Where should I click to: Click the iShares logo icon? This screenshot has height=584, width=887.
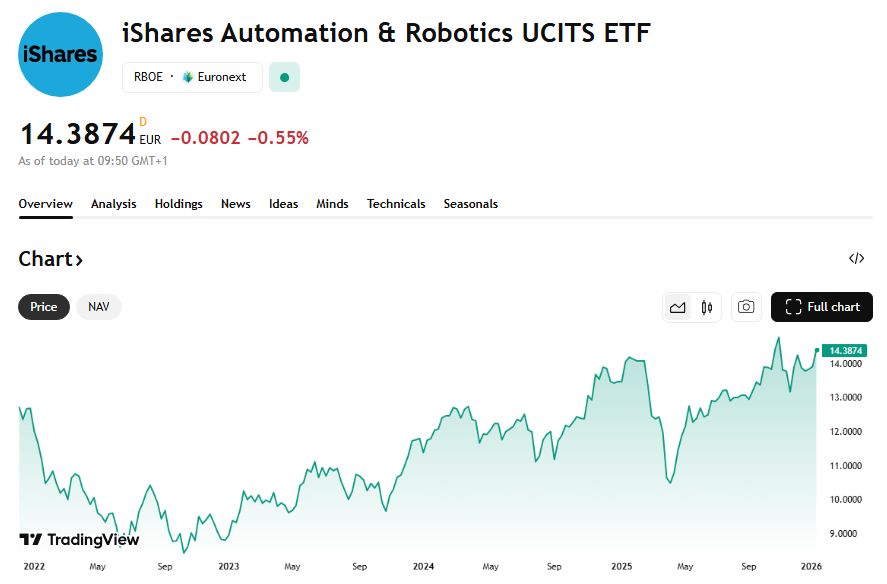coord(61,55)
